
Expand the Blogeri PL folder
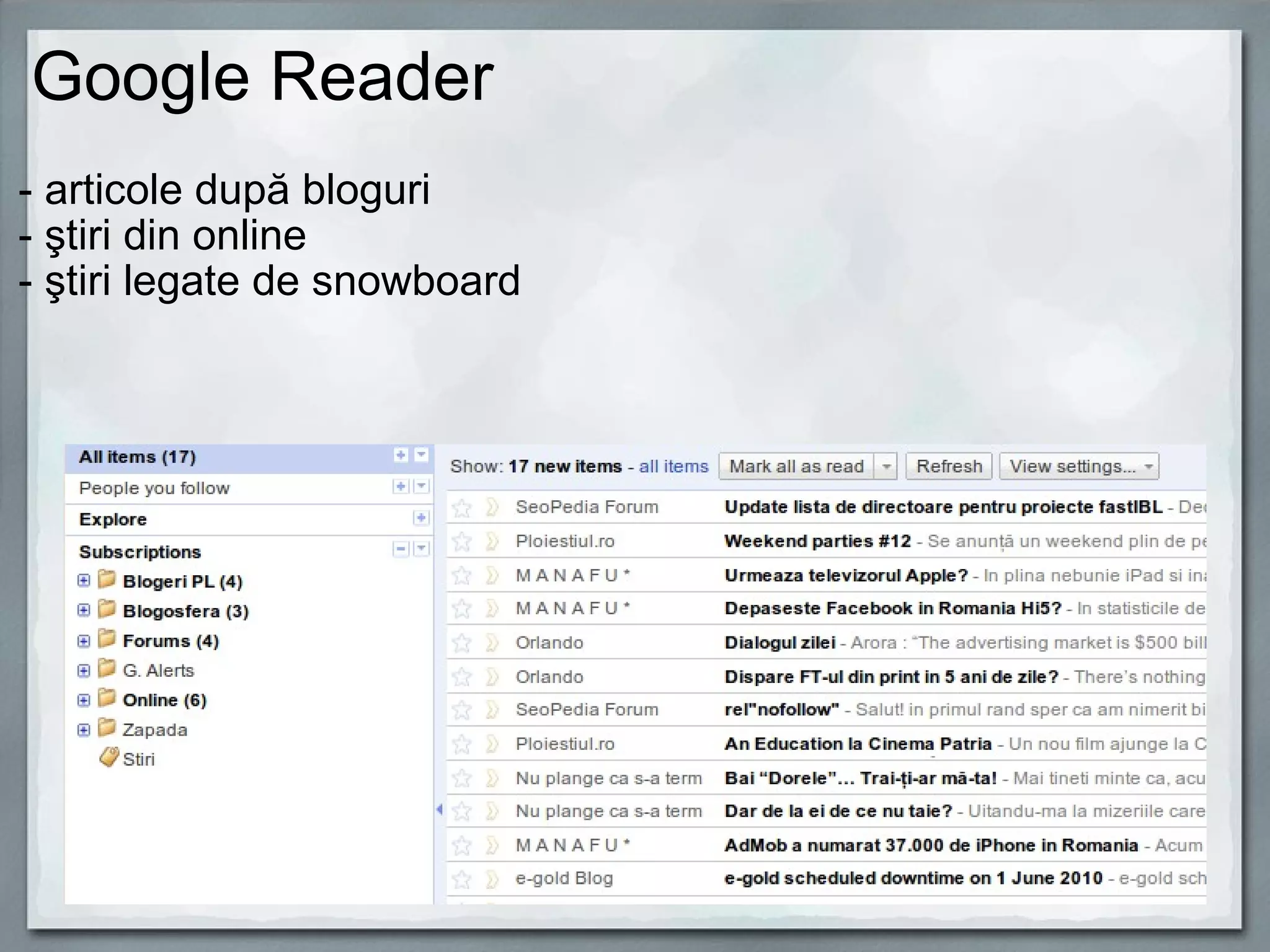pos(84,581)
